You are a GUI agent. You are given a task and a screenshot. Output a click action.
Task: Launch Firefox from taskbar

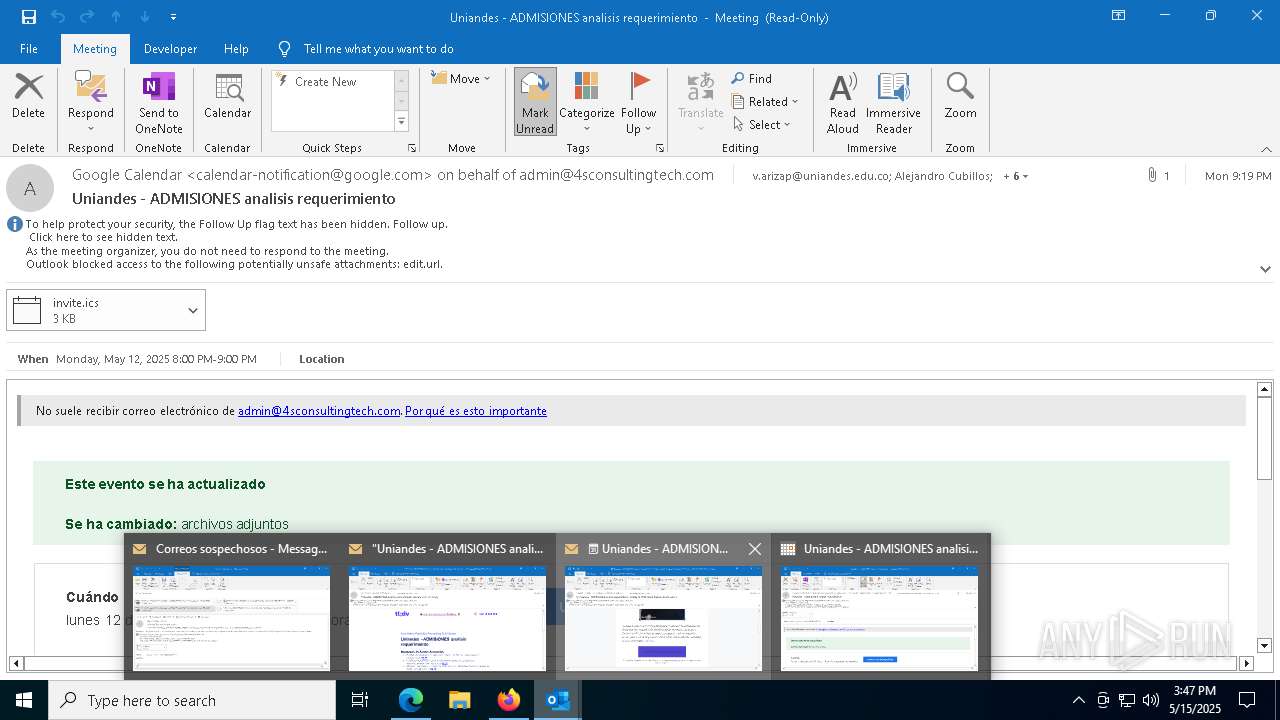click(508, 700)
